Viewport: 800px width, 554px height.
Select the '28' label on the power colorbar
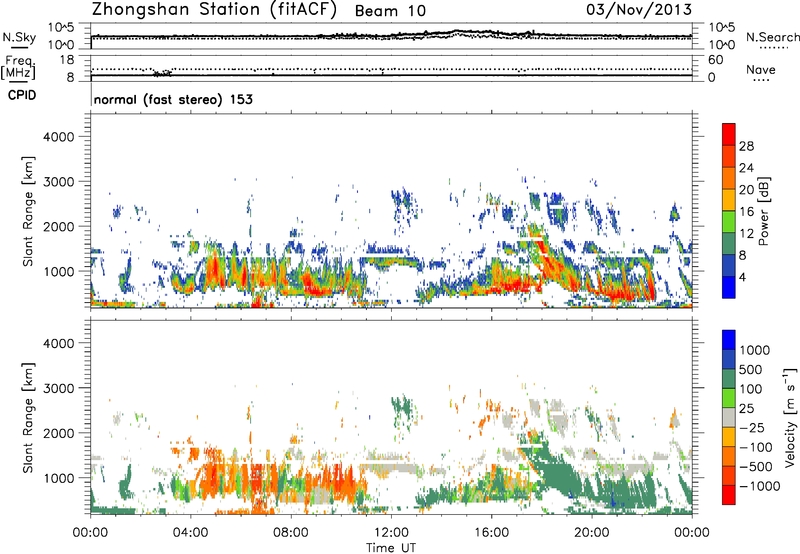click(x=746, y=146)
